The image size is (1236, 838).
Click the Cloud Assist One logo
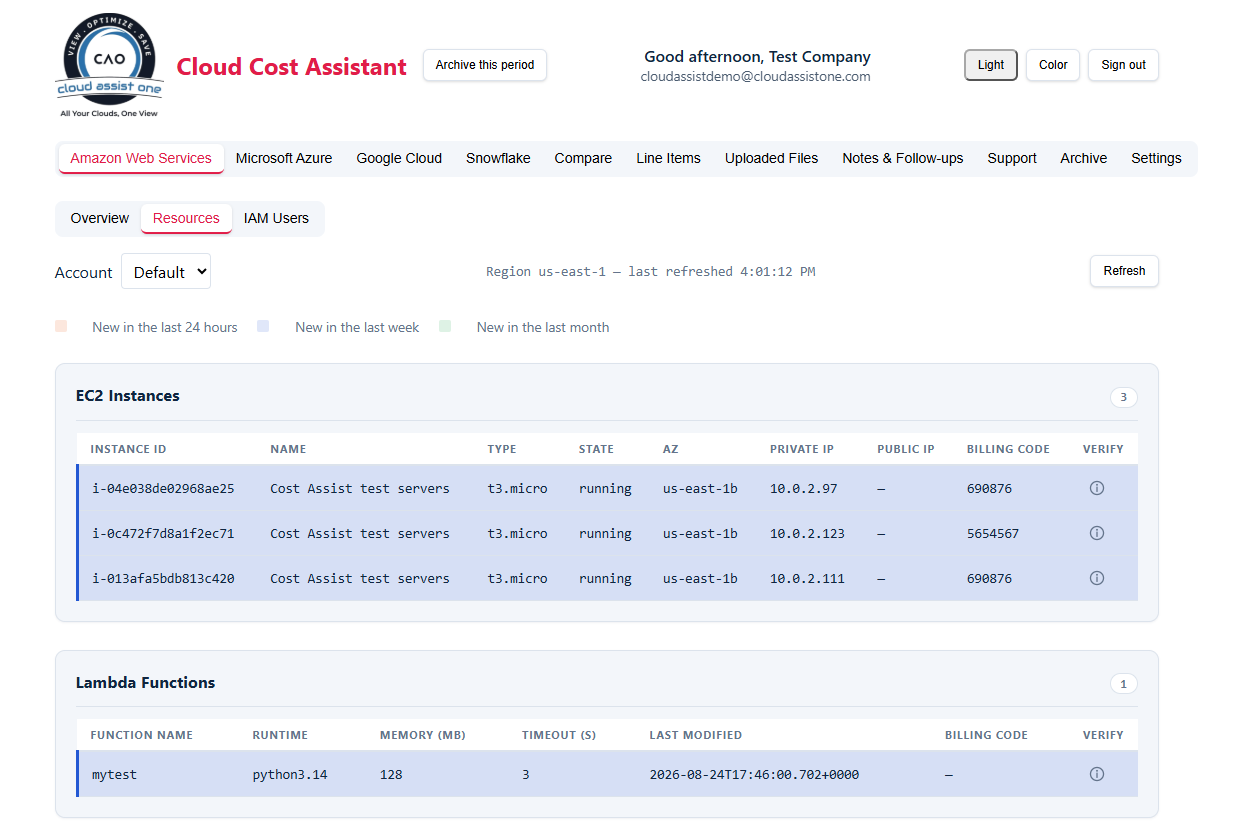[x=110, y=66]
